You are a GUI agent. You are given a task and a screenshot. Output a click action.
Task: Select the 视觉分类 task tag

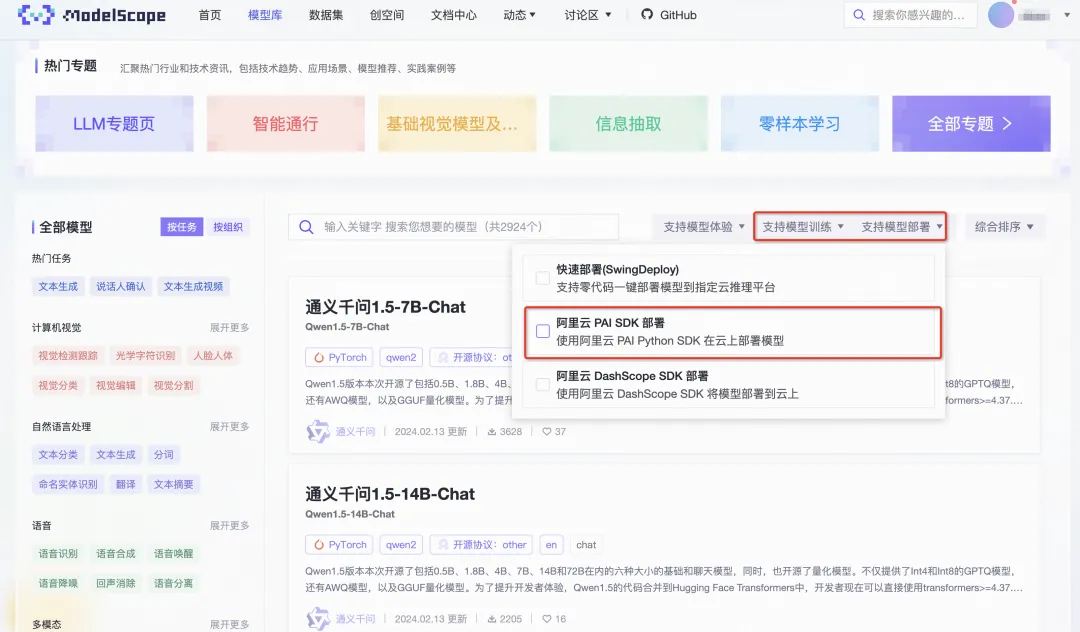[x=58, y=385]
